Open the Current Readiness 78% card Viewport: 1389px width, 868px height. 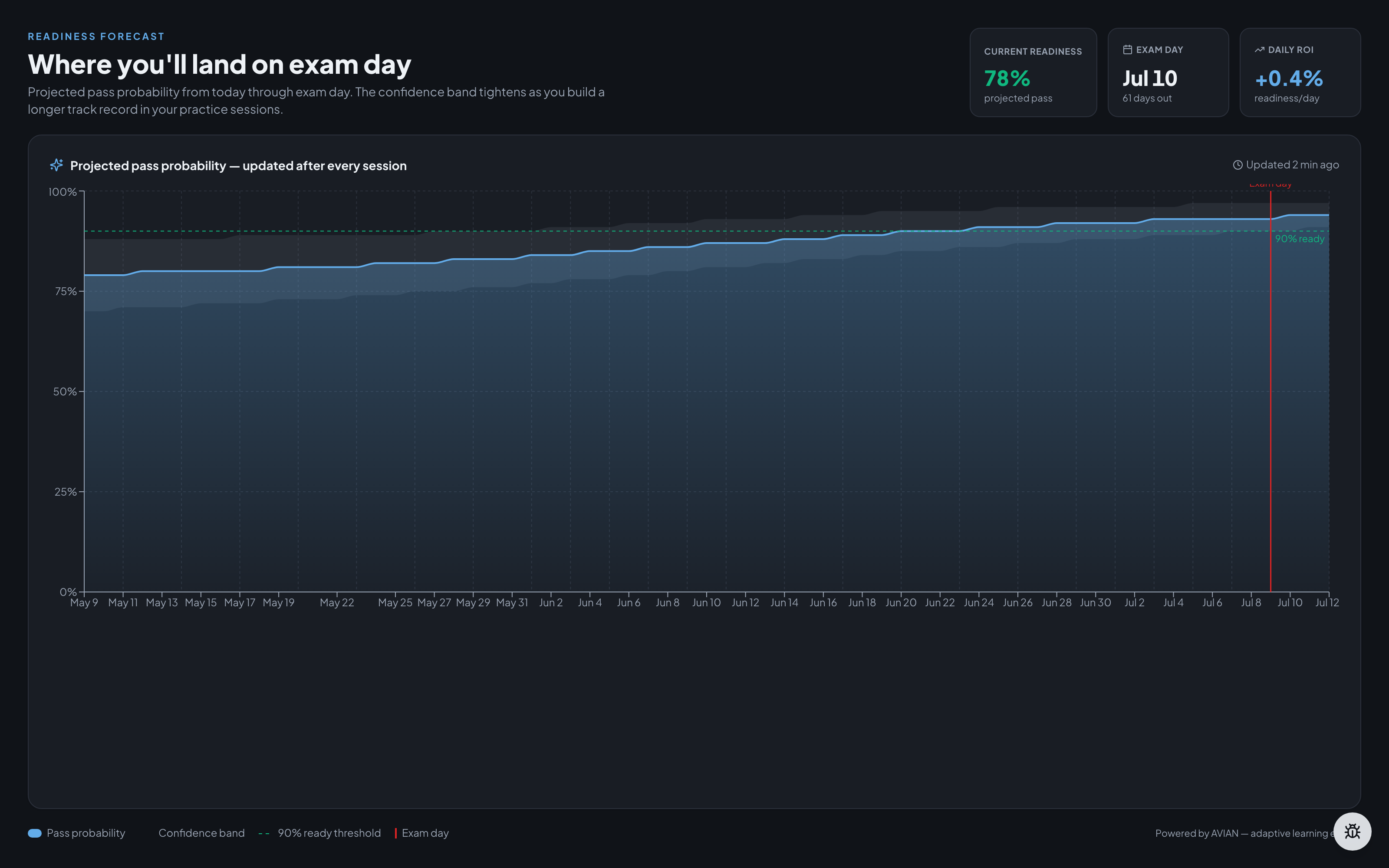pyautogui.click(x=1033, y=72)
